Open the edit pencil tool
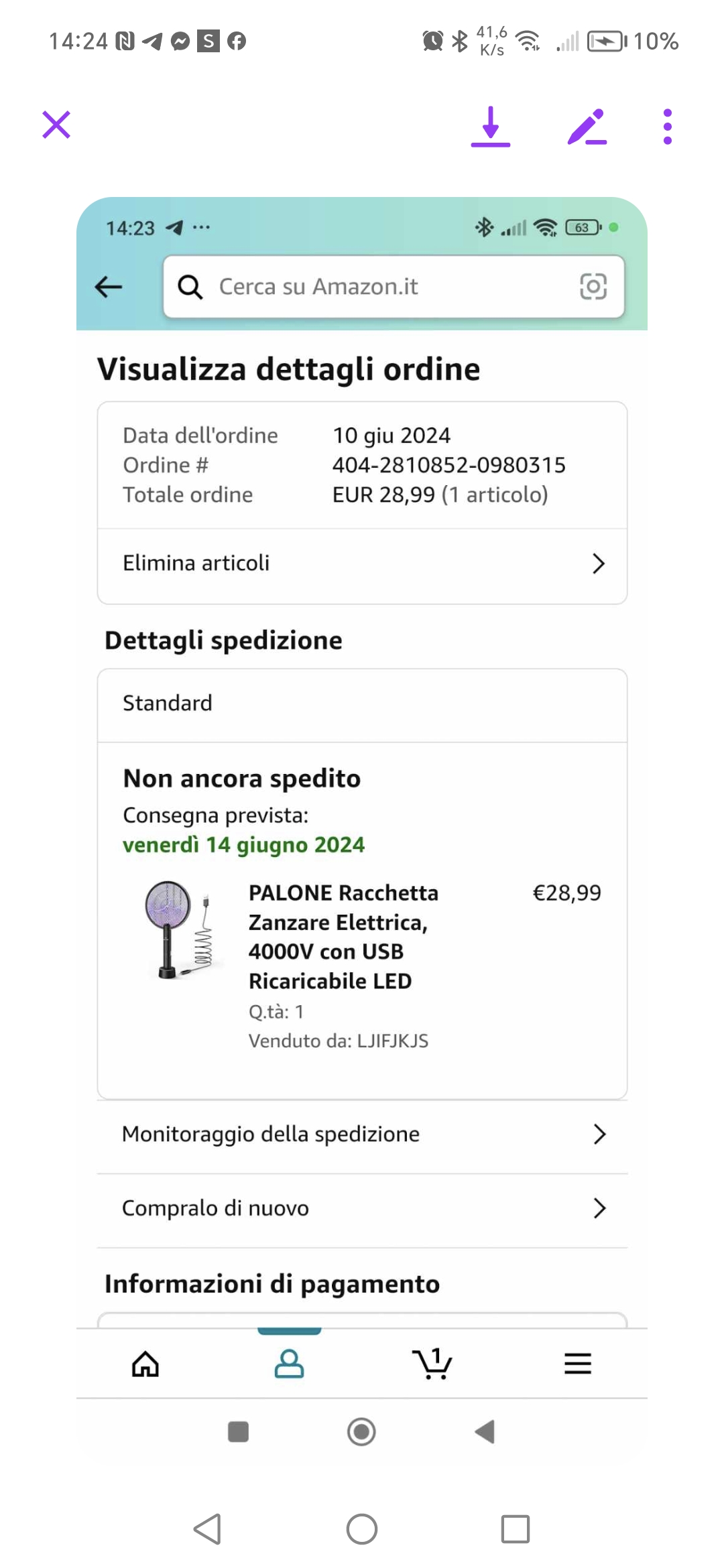The height and width of the screenshot is (1568, 724). point(587,126)
